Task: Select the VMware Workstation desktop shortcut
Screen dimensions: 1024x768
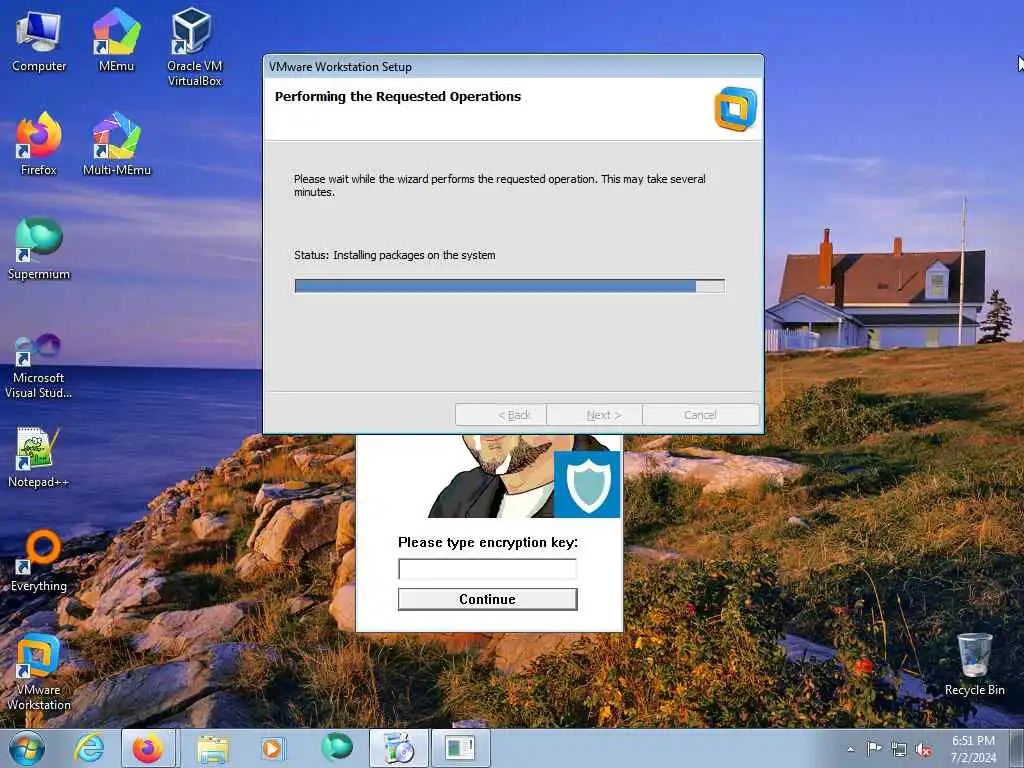Action: [x=39, y=673]
